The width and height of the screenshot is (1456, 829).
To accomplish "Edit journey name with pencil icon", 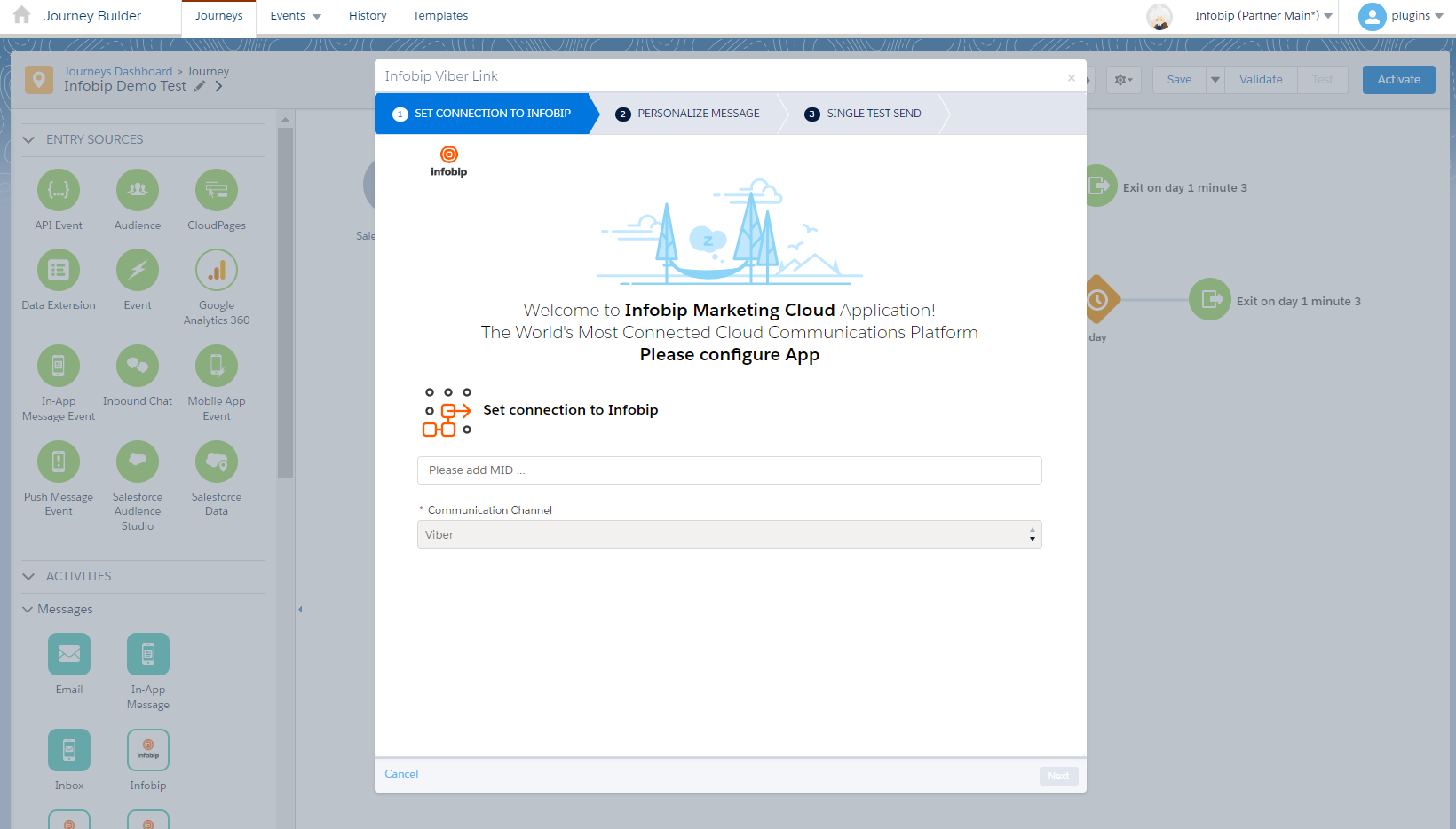I will click(200, 86).
